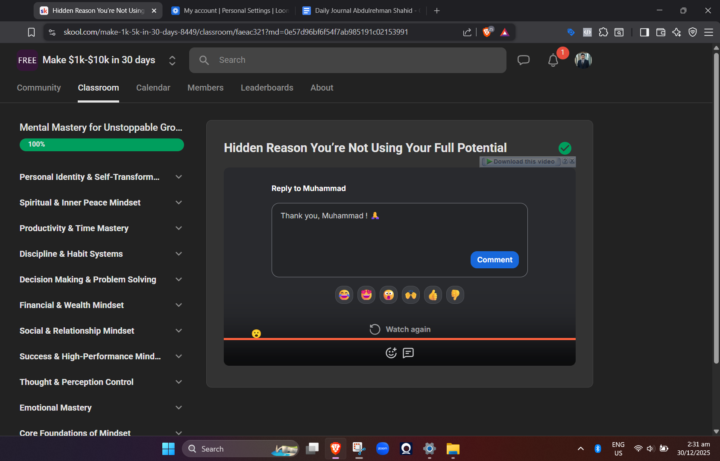Image resolution: width=720 pixels, height=461 pixels.
Task: Open the notifications bell
Action: [553, 61]
